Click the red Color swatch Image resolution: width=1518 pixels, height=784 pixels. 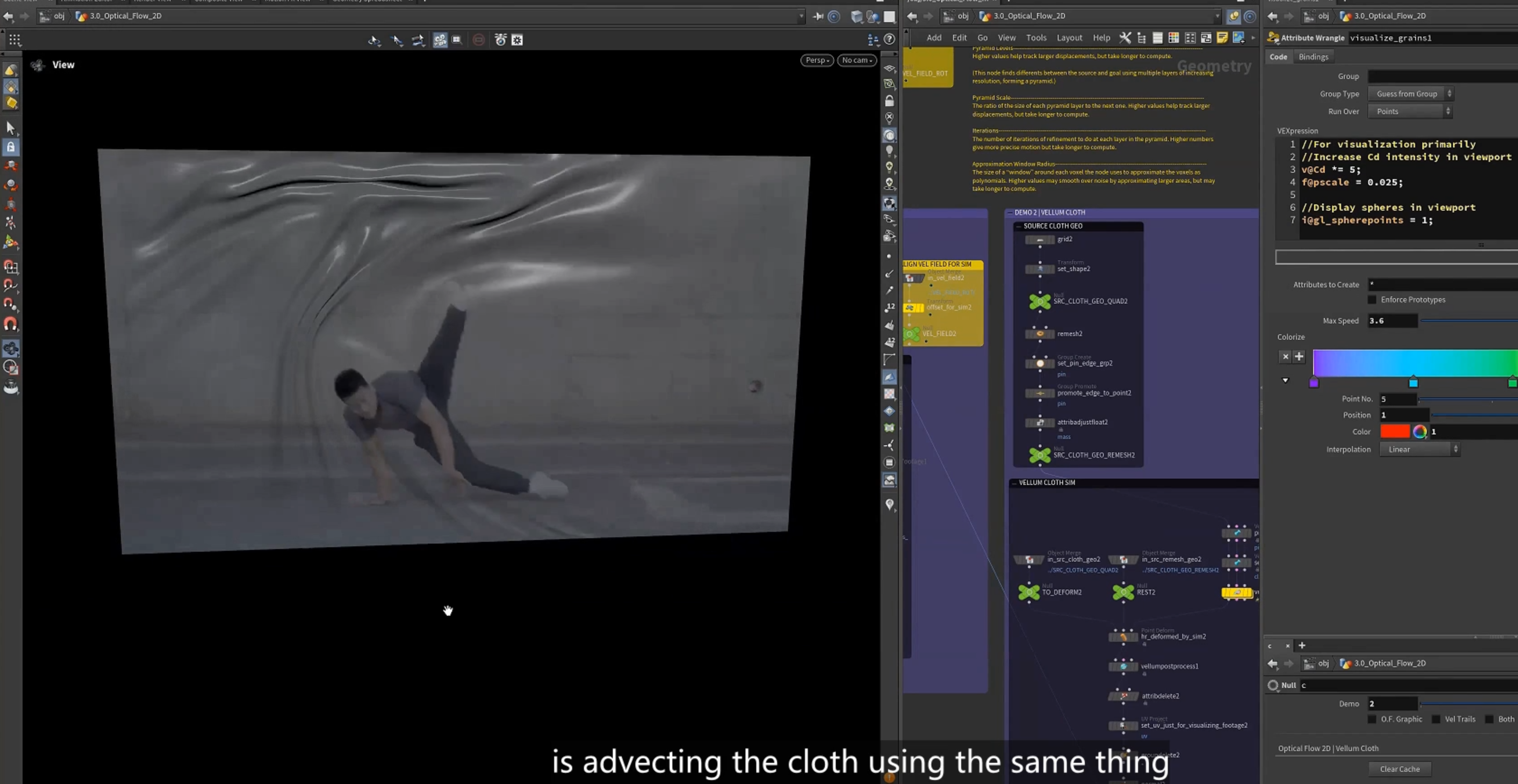[x=1395, y=432]
